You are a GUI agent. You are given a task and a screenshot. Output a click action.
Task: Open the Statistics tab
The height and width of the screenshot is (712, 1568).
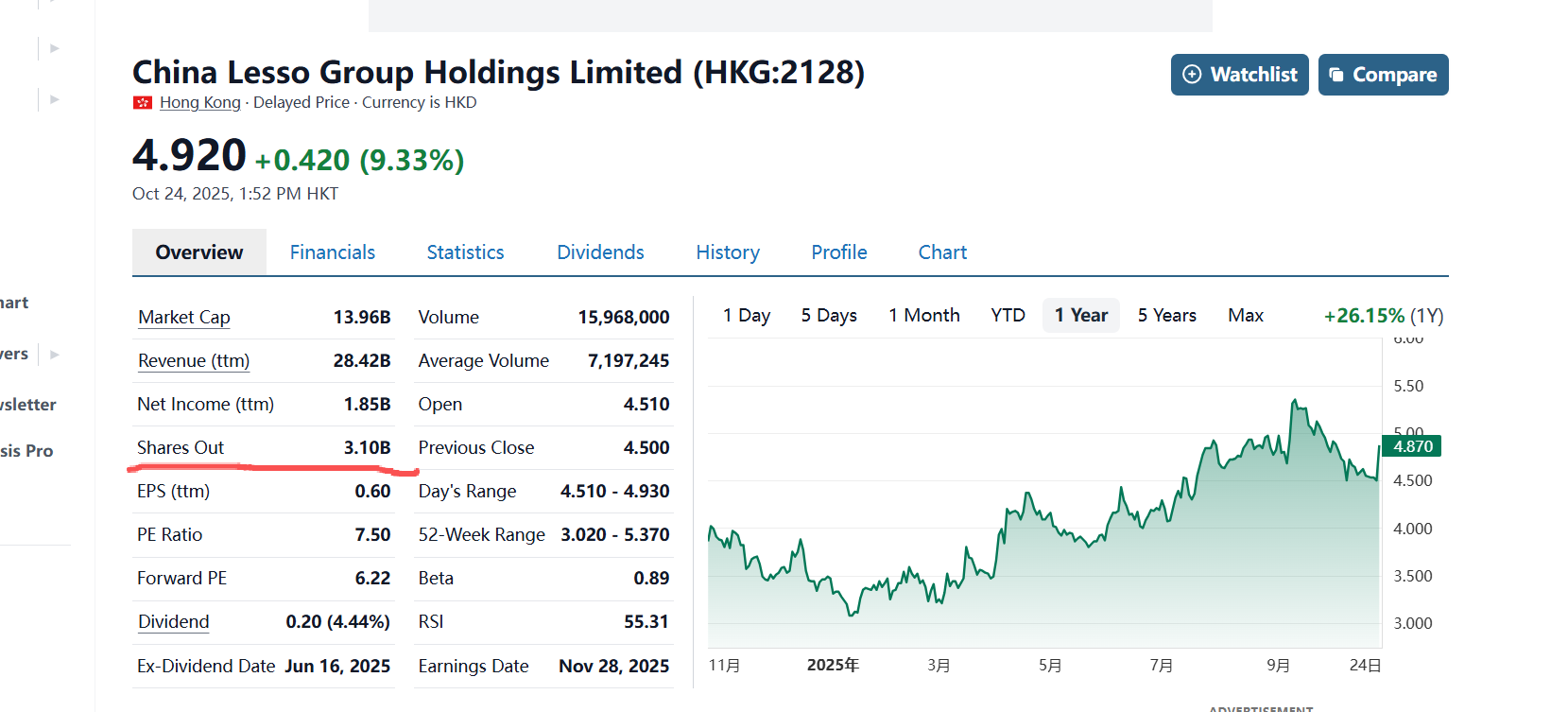pyautogui.click(x=465, y=252)
